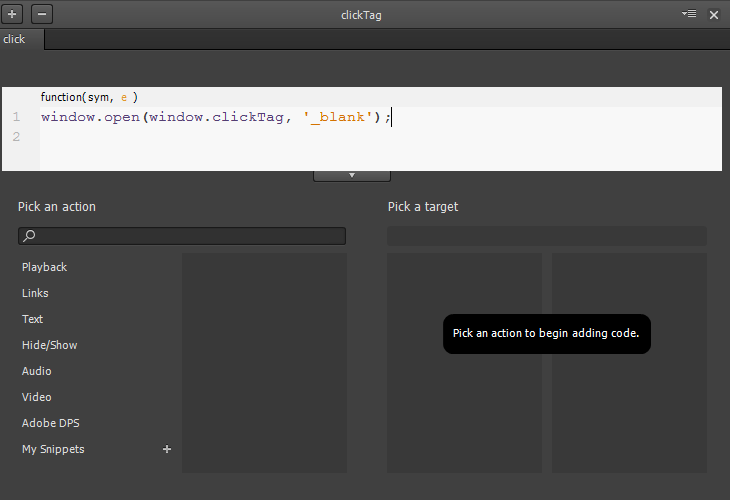
Task: Collapse the code panel with arrow handle
Action: tap(352, 176)
